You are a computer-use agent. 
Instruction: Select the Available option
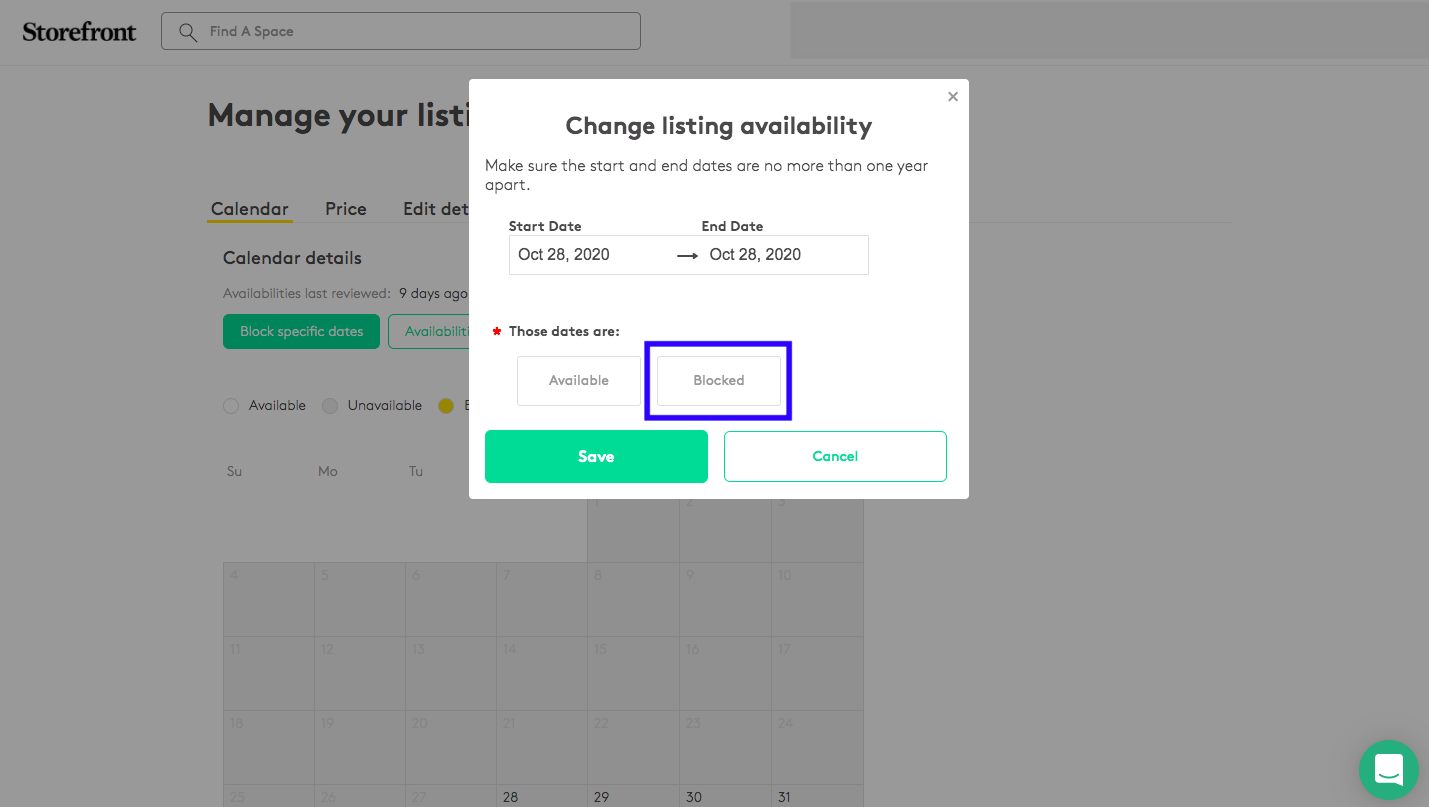click(x=578, y=381)
